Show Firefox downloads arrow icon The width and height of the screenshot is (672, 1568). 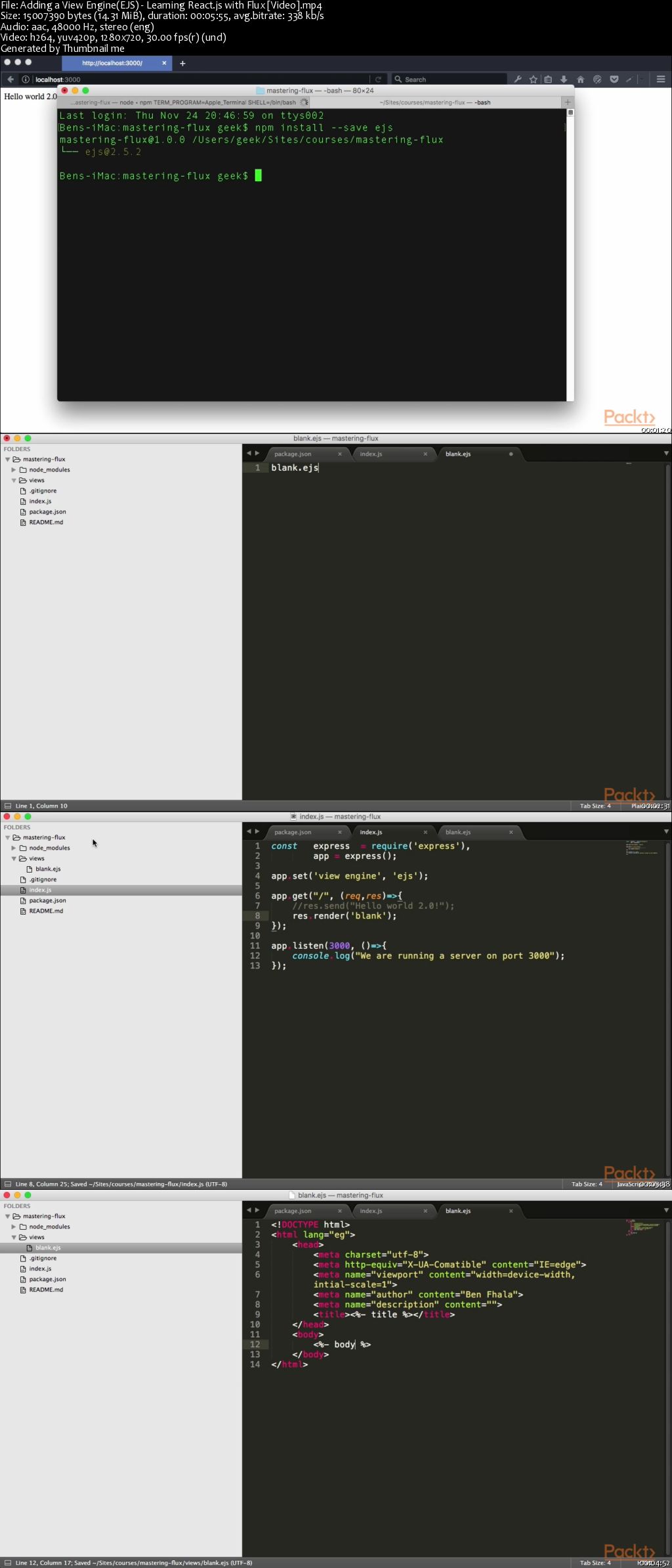(x=563, y=79)
